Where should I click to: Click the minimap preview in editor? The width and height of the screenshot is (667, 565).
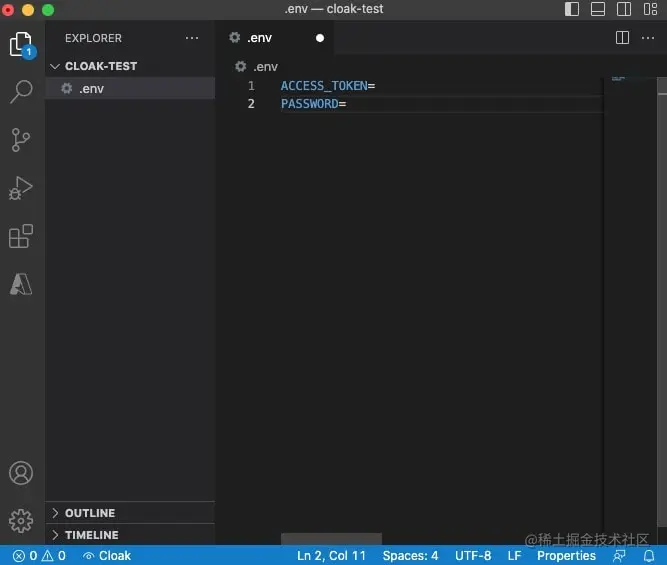[619, 78]
